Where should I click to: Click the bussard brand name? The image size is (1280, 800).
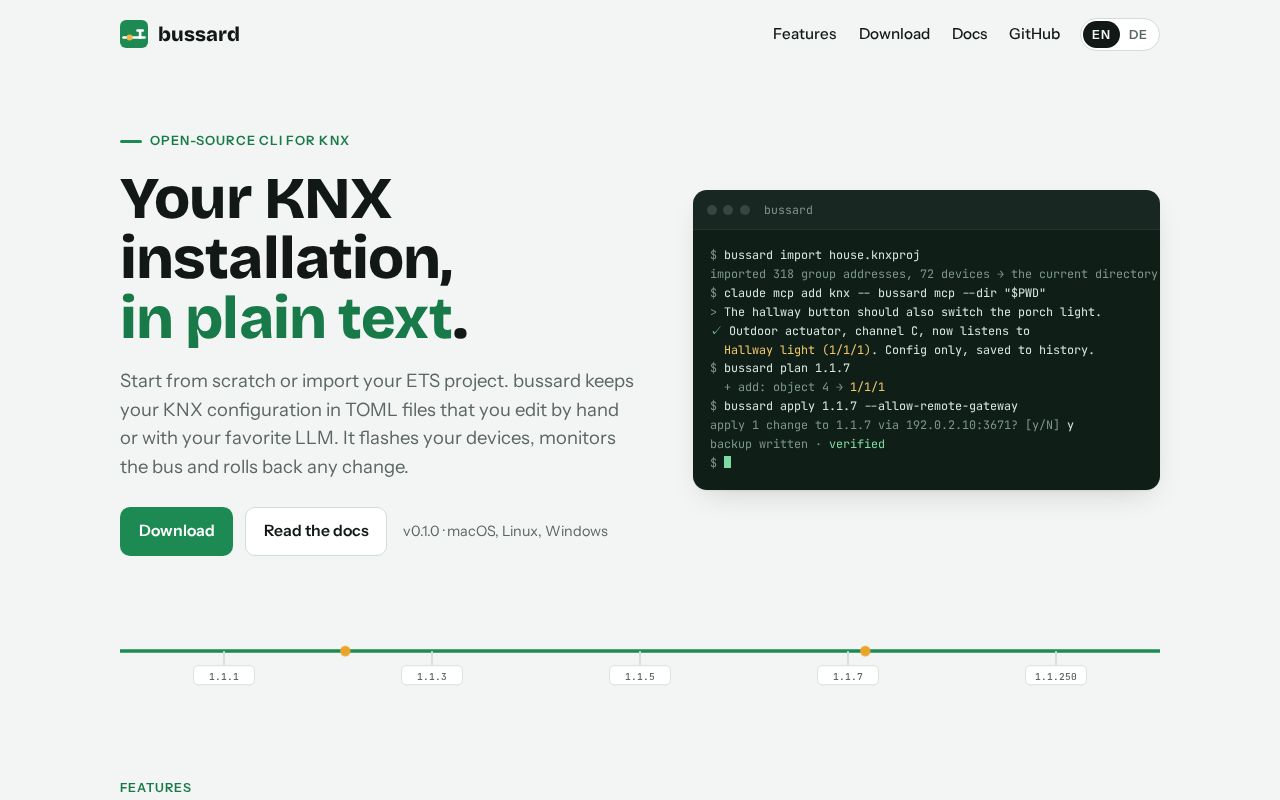pyautogui.click(x=198, y=34)
